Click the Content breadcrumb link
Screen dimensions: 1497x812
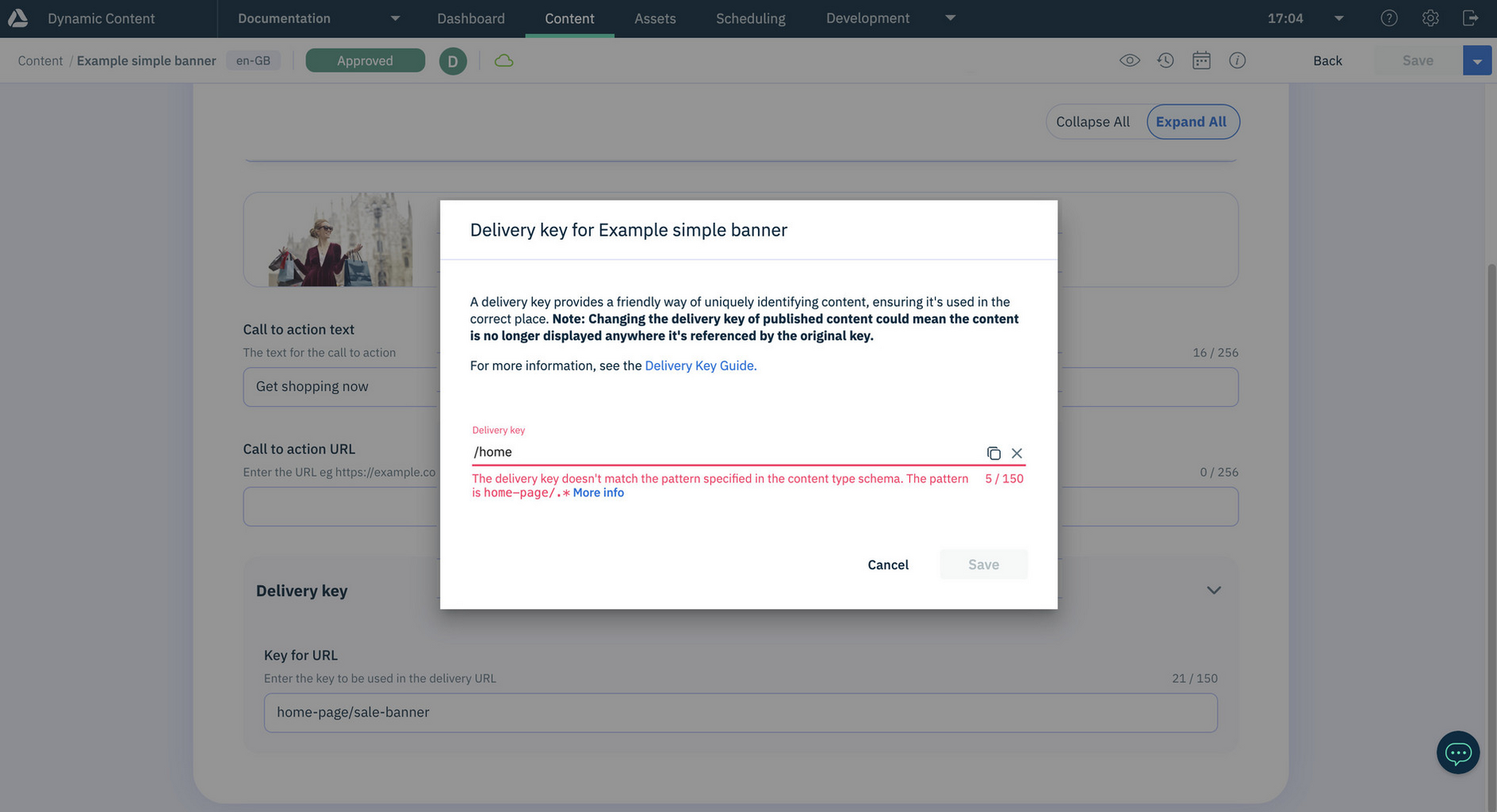40,61
